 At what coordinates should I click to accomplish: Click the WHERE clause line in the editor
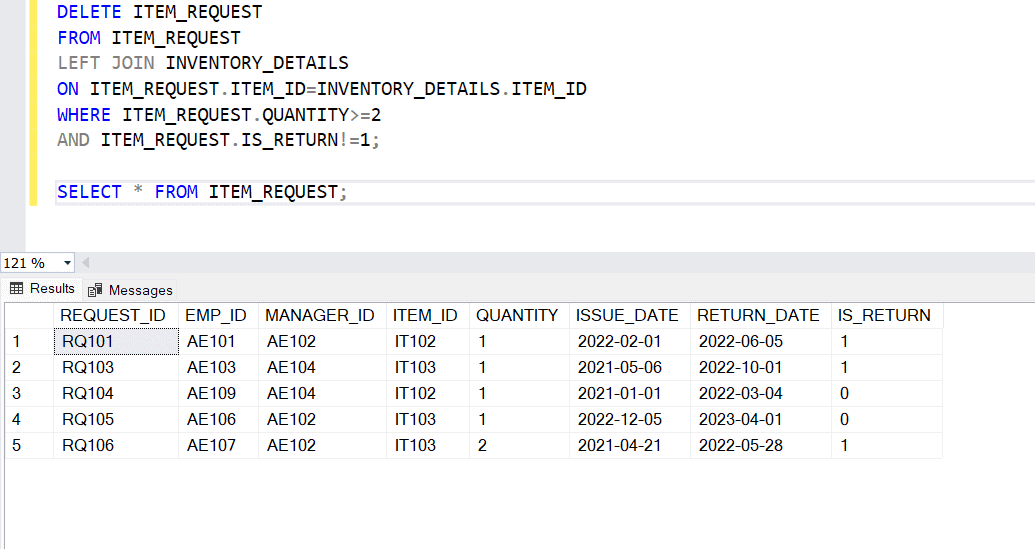[x=219, y=115]
